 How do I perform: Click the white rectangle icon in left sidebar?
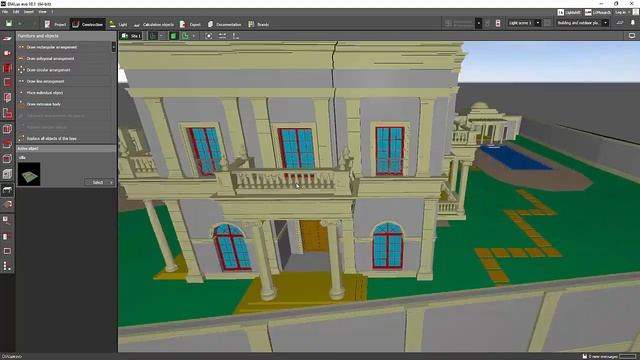[7, 251]
